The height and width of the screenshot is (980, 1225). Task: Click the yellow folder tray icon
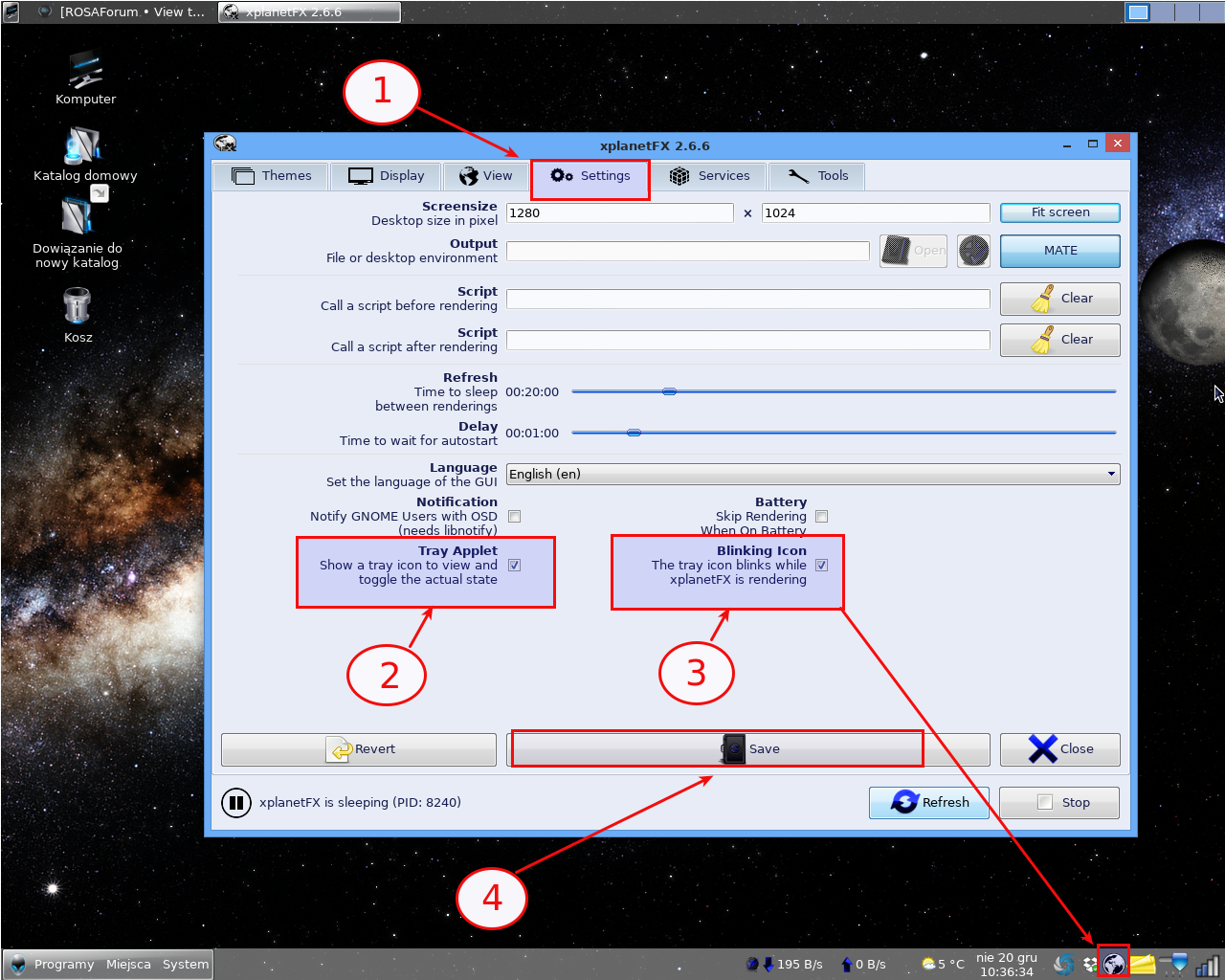(1142, 964)
